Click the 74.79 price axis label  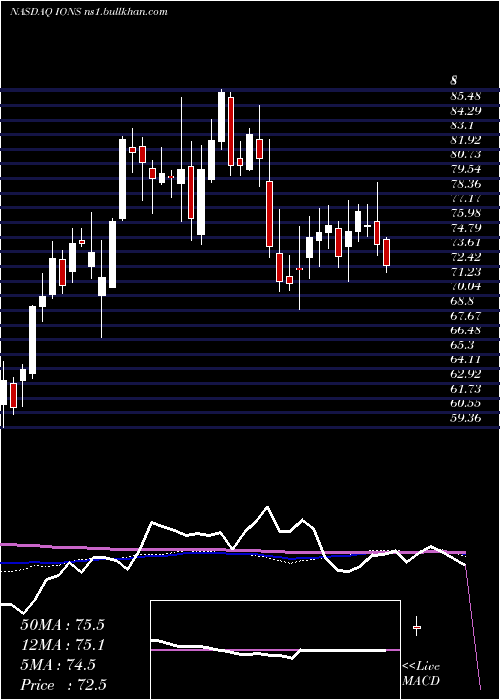click(x=466, y=228)
